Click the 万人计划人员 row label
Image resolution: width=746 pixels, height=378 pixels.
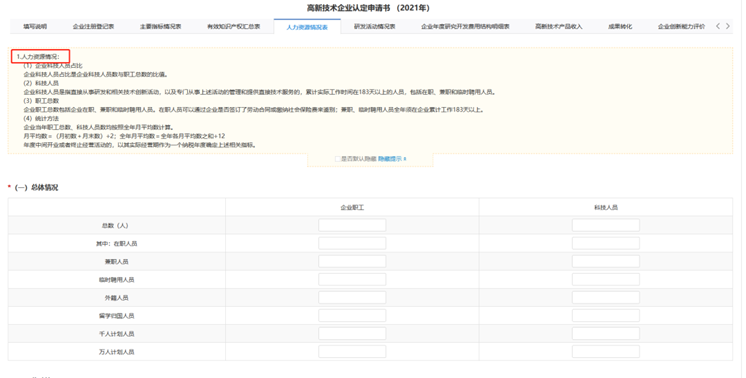point(116,352)
